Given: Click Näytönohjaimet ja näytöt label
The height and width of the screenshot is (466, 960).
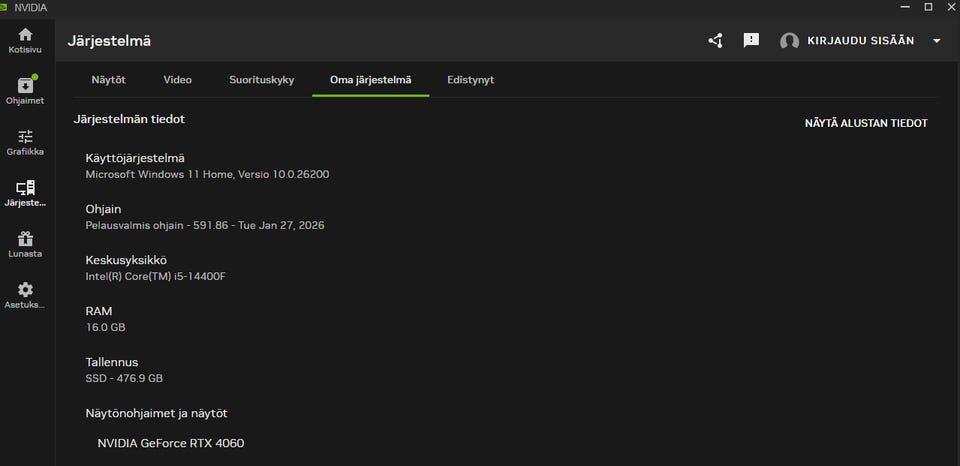Looking at the screenshot, I should click(x=156, y=413).
